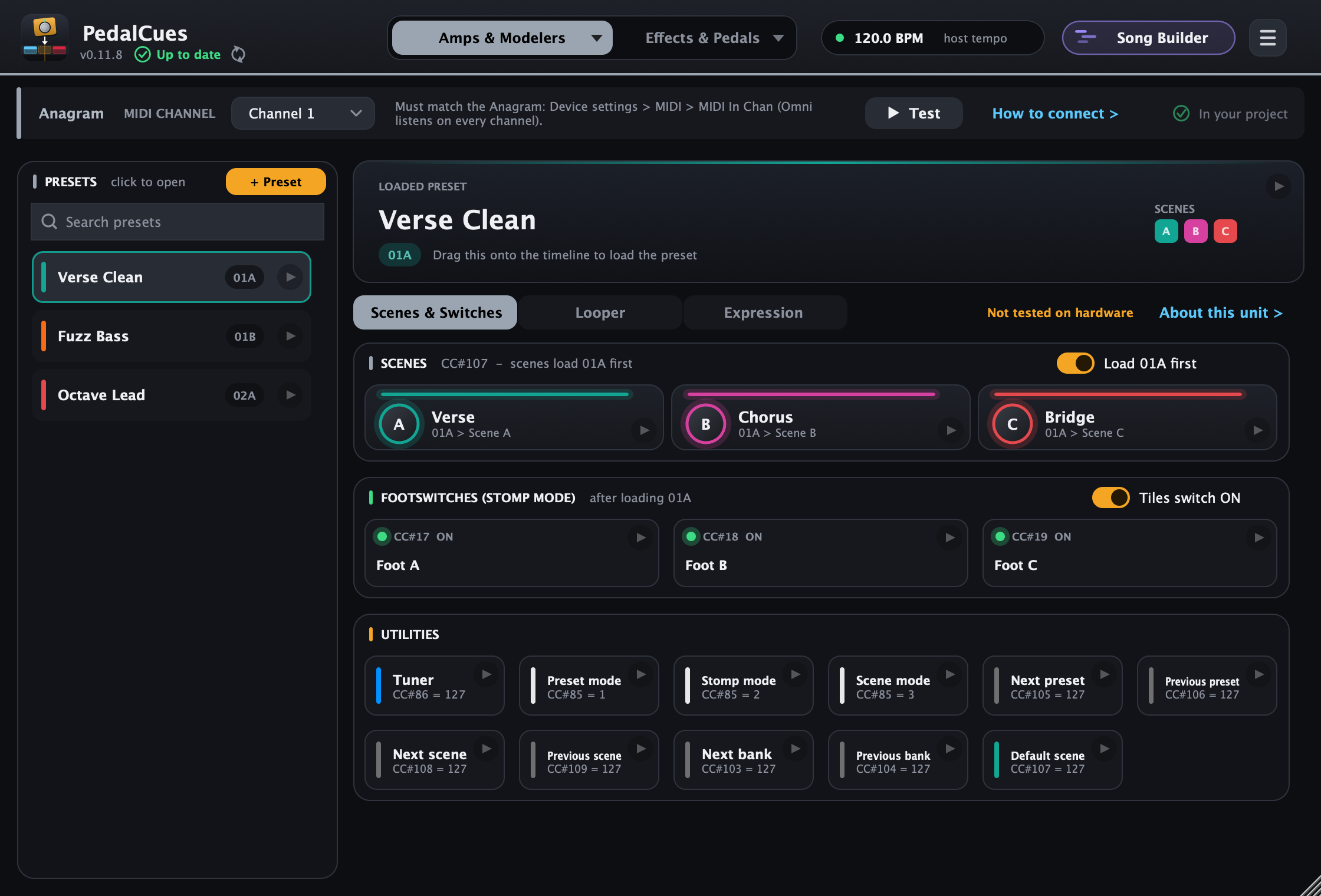Play the Fuzz Bass preset test arrow
The height and width of the screenshot is (896, 1321).
click(x=290, y=336)
